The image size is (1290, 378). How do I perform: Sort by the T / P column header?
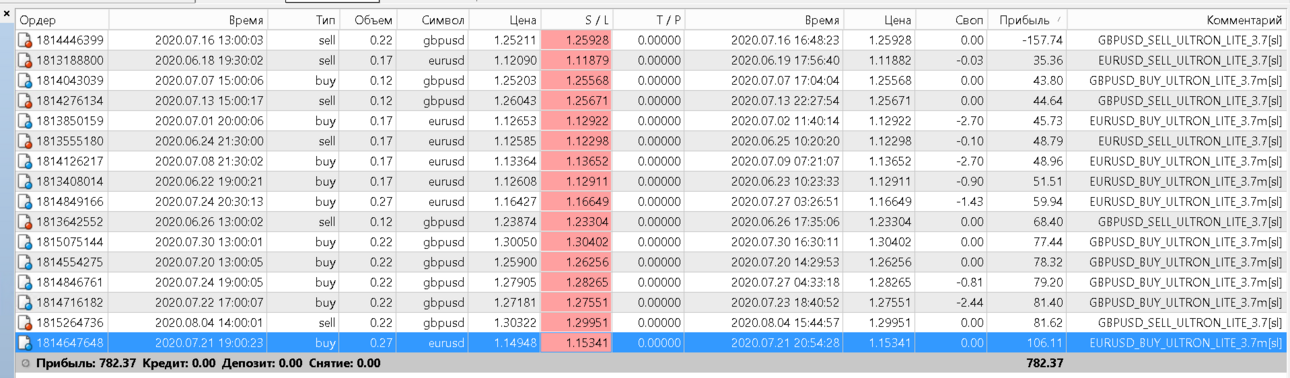pyautogui.click(x=649, y=20)
